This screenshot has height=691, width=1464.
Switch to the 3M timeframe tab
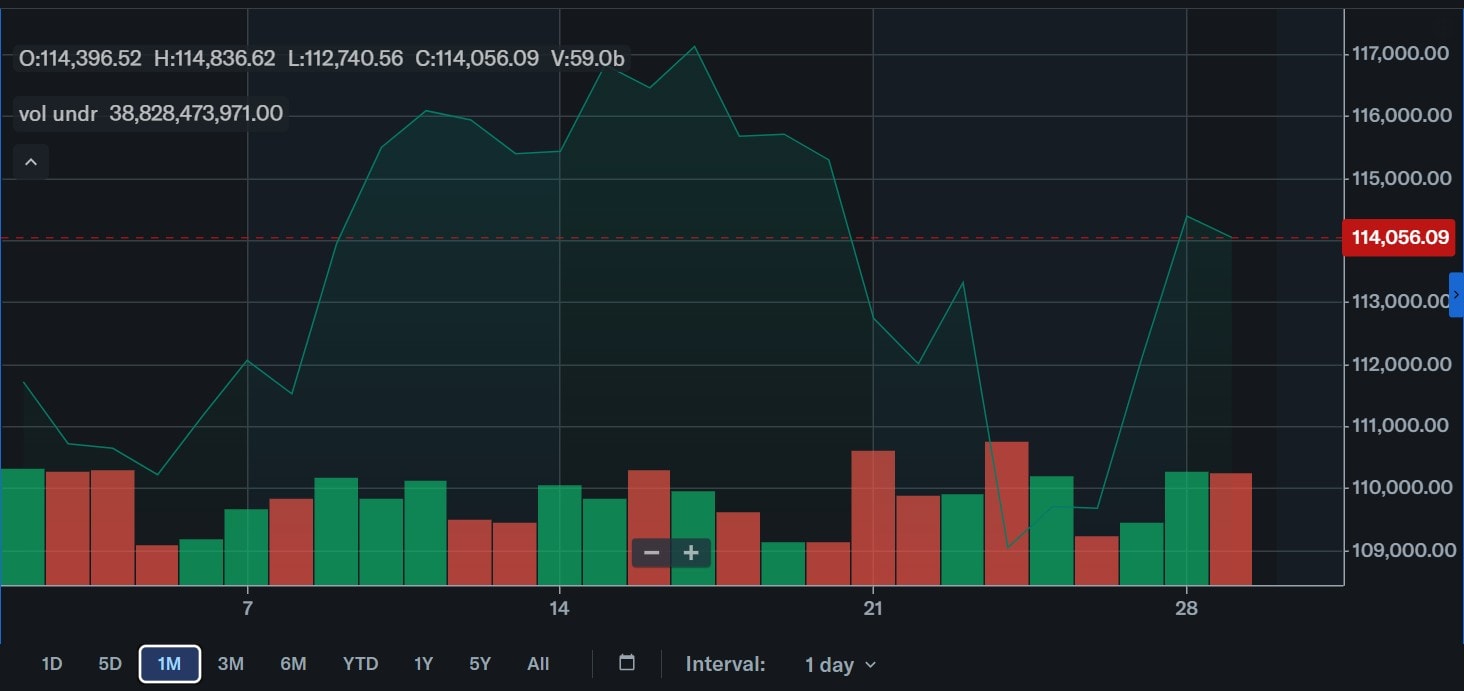[x=231, y=663]
